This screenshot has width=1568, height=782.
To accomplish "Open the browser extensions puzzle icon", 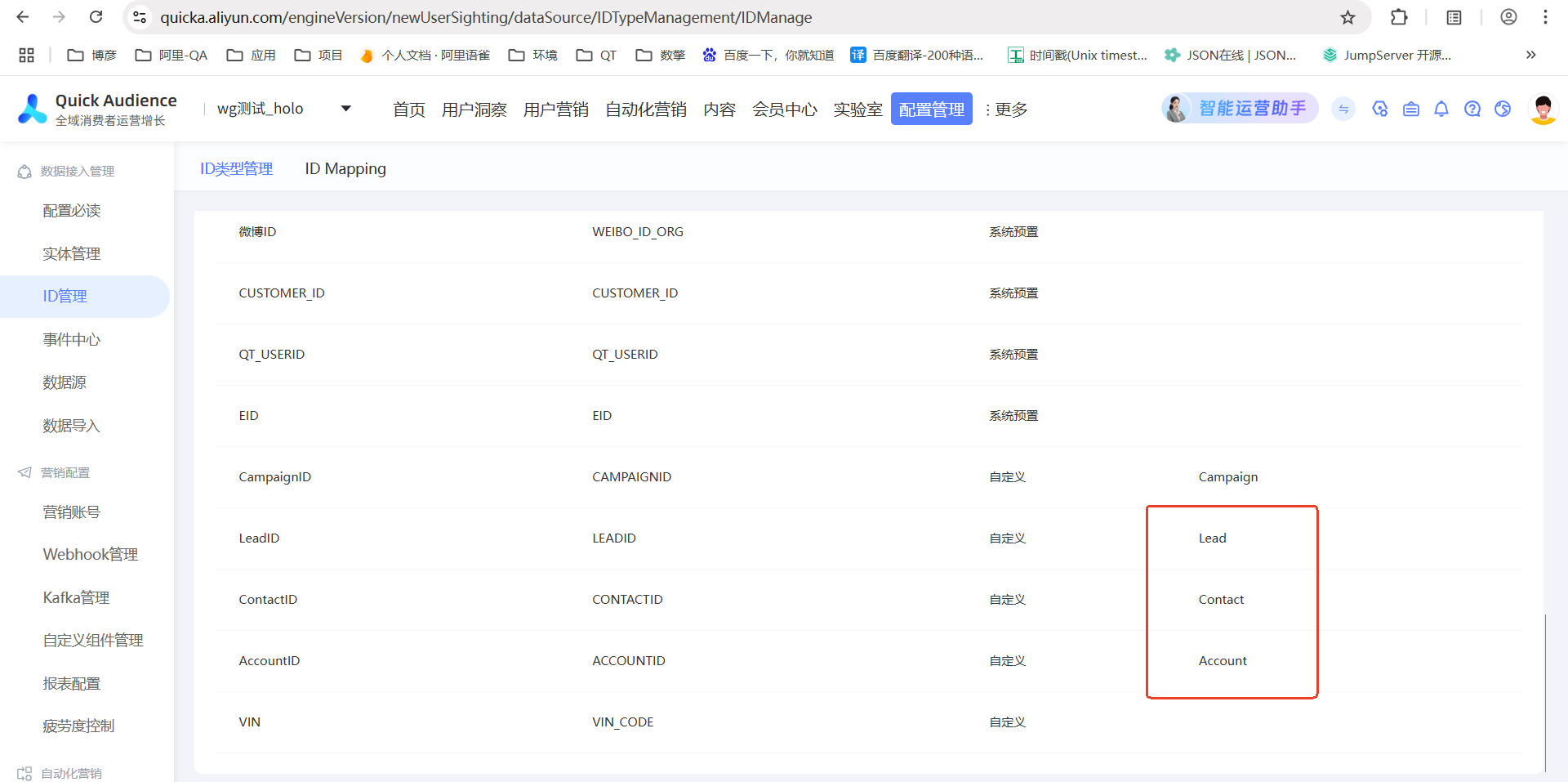I will click(x=1399, y=17).
